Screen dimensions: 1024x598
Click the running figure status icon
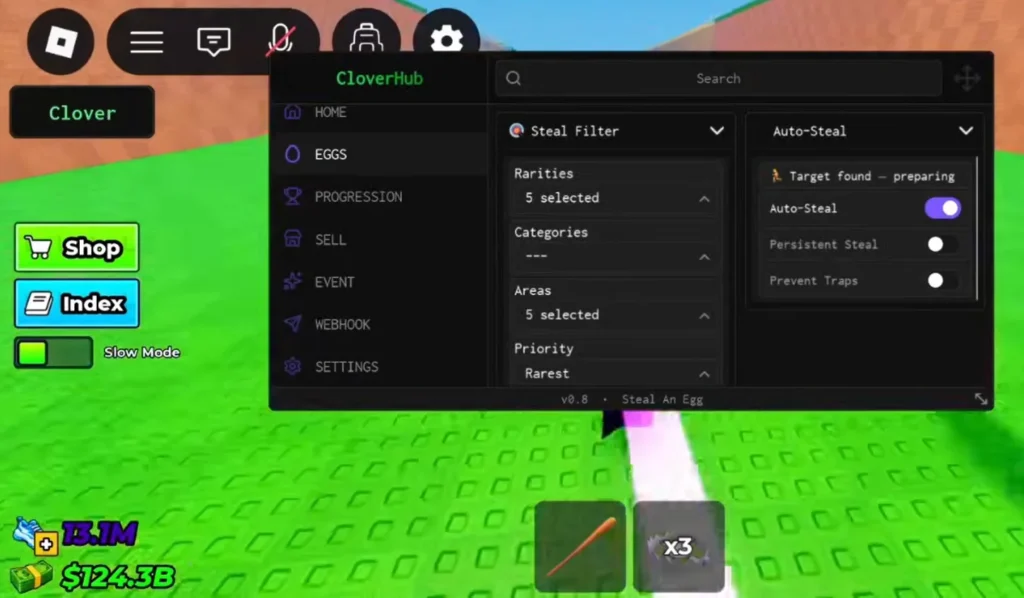tap(776, 176)
